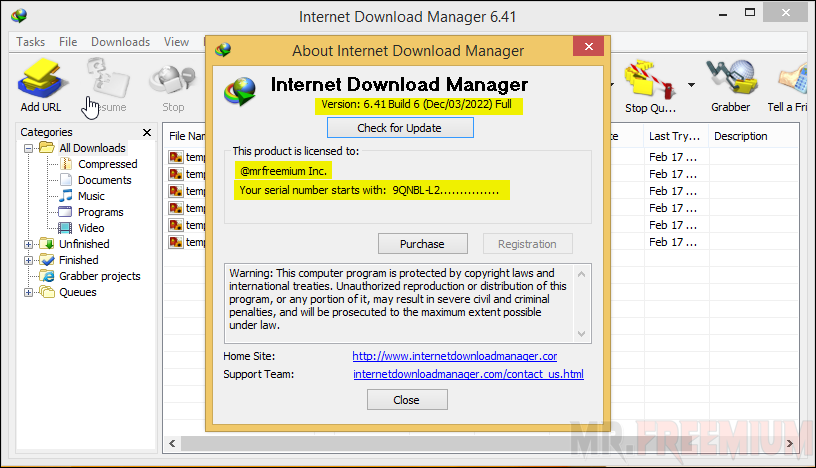Select the Video category

pos(91,228)
